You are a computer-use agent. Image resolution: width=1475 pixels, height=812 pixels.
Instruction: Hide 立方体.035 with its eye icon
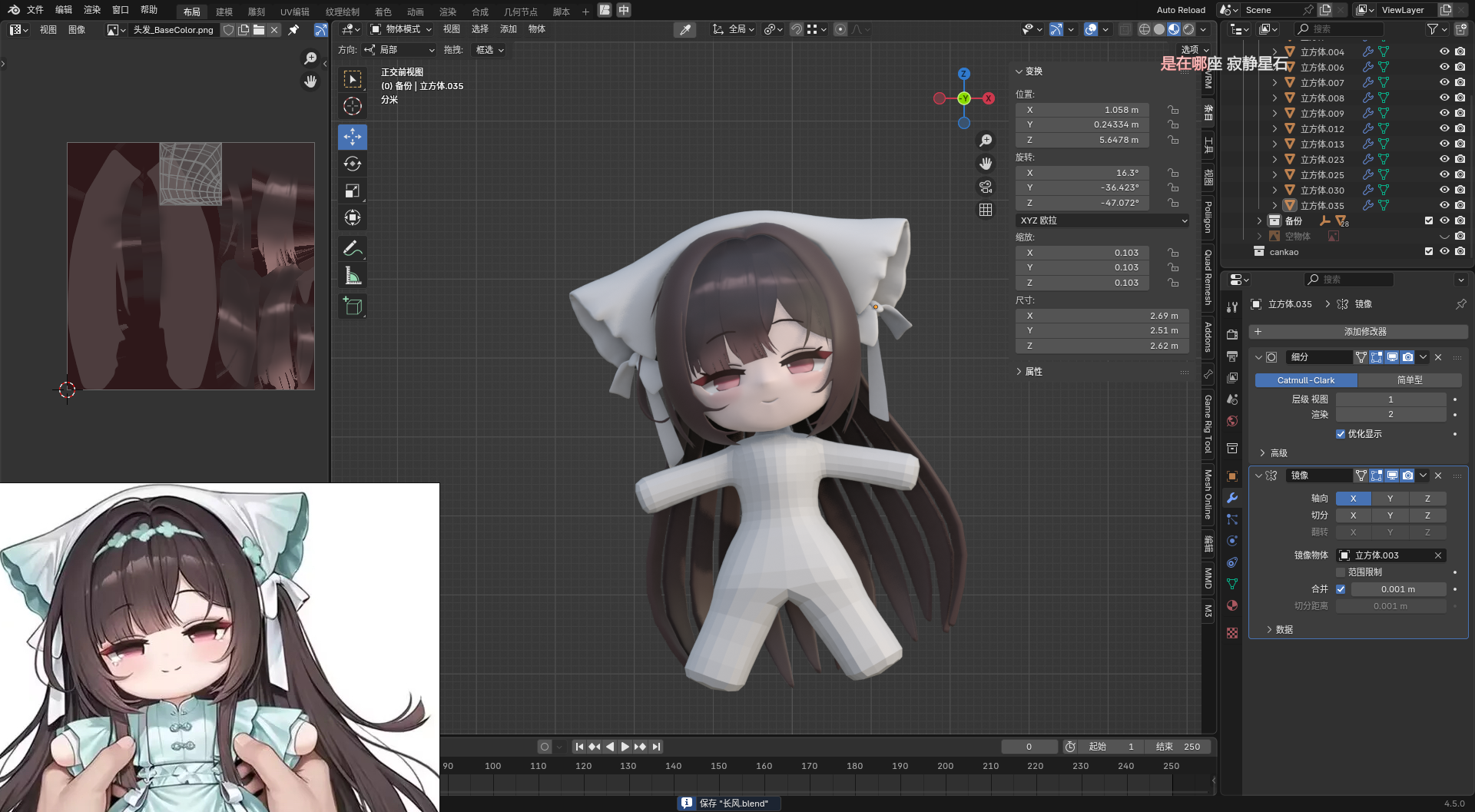1444,205
